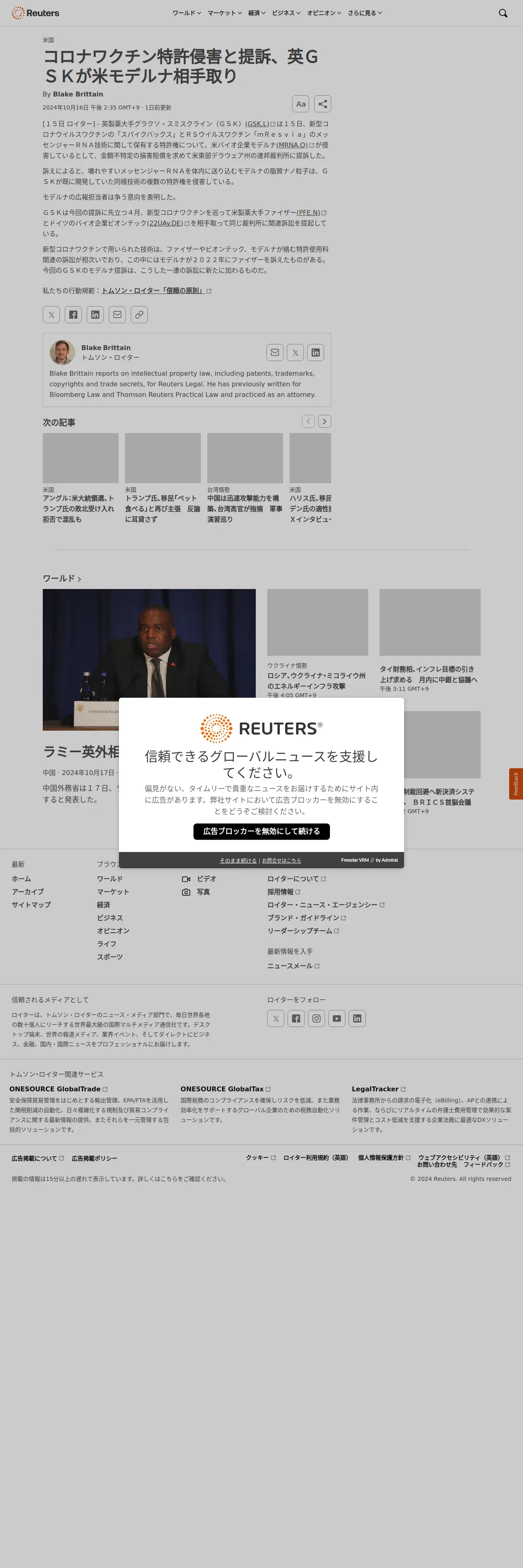This screenshot has height=1568, width=523.
Task: Click the author name Blake Brittain in byline
Action: [78, 94]
